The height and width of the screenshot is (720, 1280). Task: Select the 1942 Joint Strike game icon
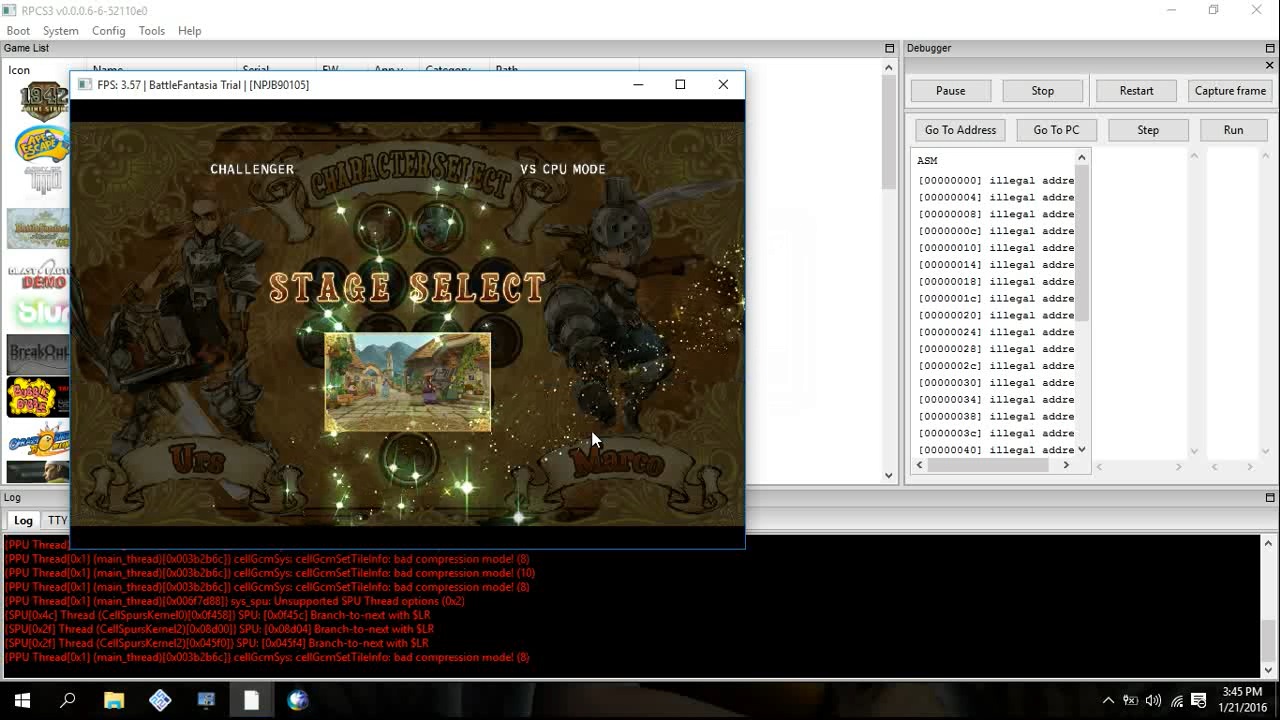coord(42,101)
